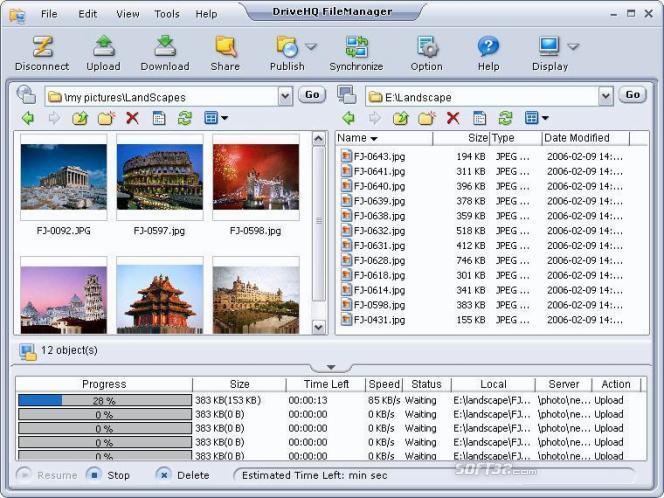Open the Option settings icon
This screenshot has width=664, height=498.
point(426,47)
